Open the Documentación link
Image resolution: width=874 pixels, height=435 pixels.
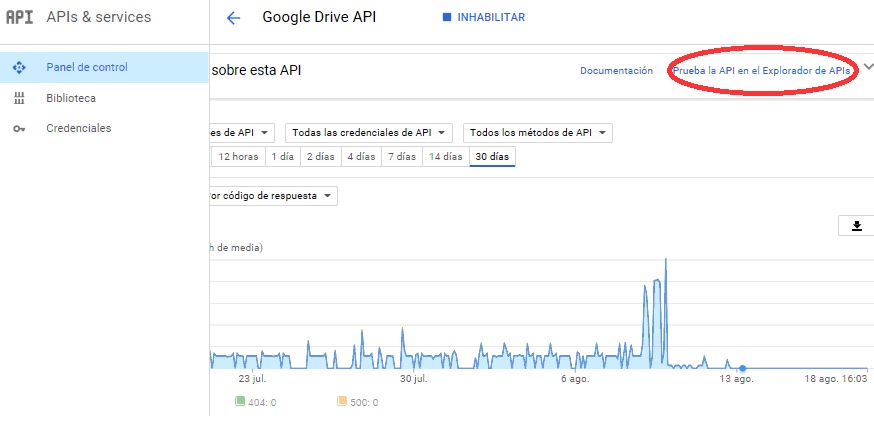[616, 71]
